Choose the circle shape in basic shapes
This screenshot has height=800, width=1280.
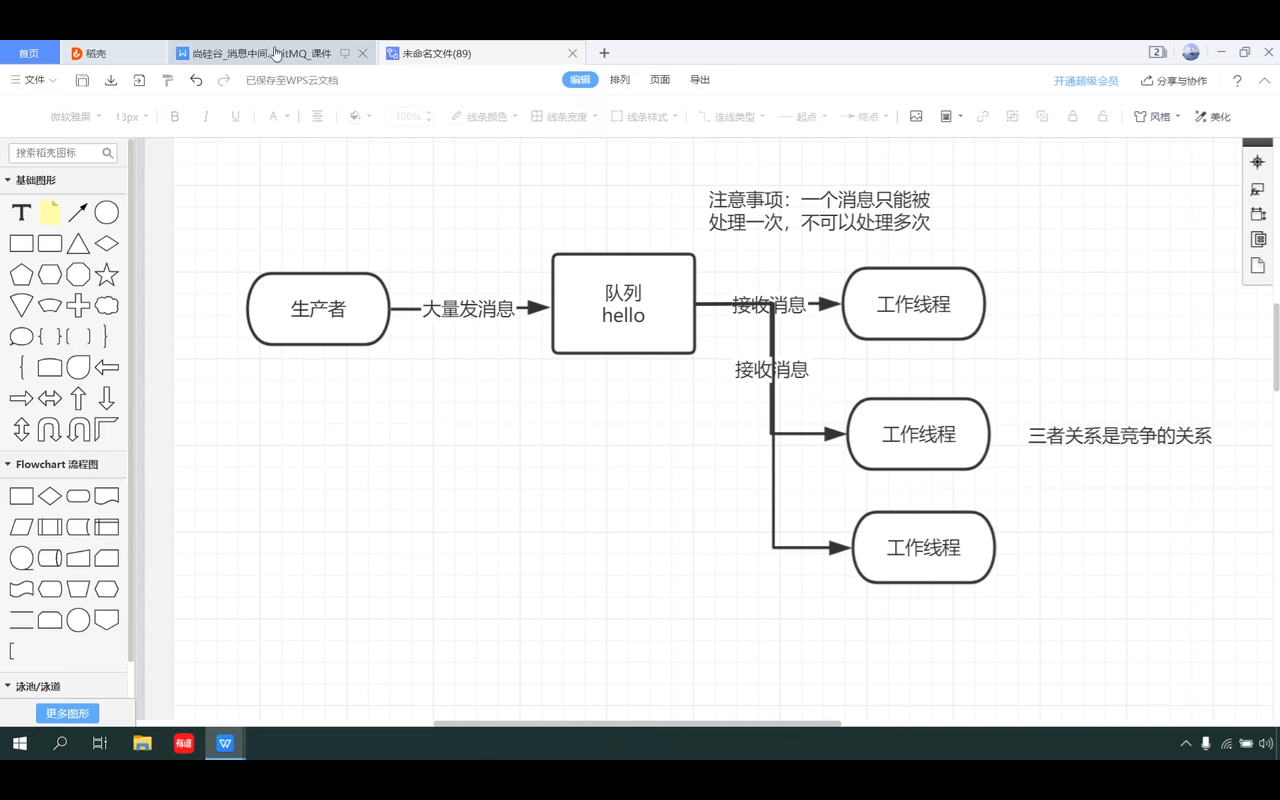click(x=107, y=213)
